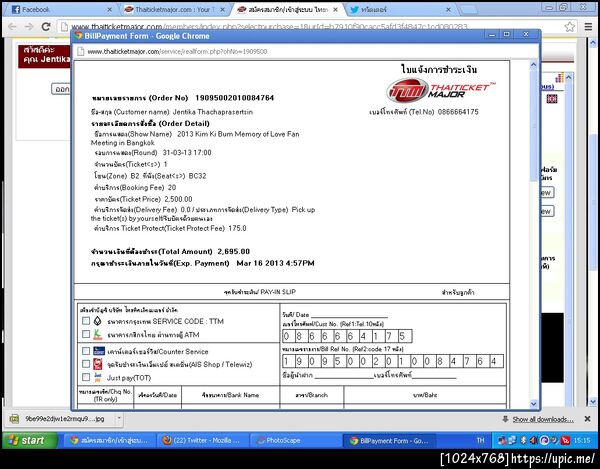Viewport: 600px width, 469px height.
Task: Click the Branch column header
Action: point(311,395)
